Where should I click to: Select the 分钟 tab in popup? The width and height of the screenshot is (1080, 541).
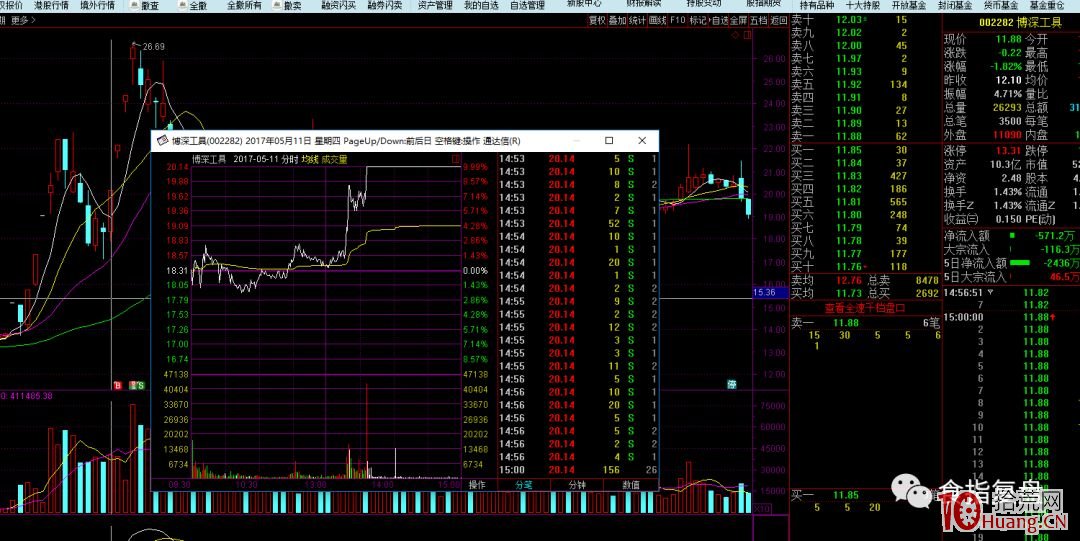(x=577, y=484)
